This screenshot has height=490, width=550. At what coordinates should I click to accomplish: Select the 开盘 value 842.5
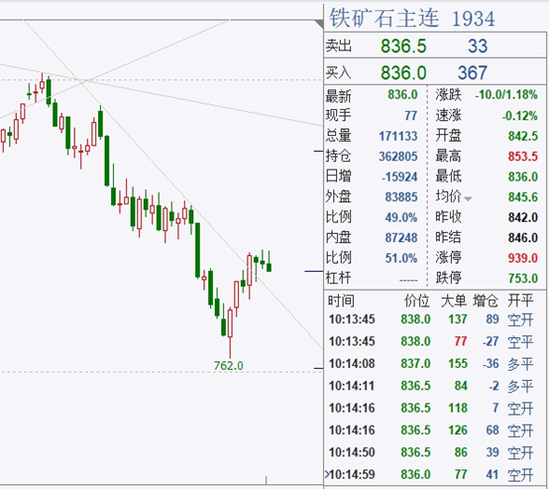[x=523, y=136]
